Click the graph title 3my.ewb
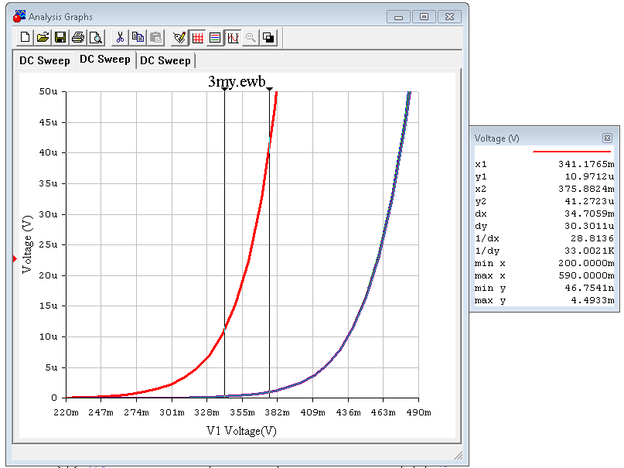Viewport: 624px width, 468px height. point(236,81)
